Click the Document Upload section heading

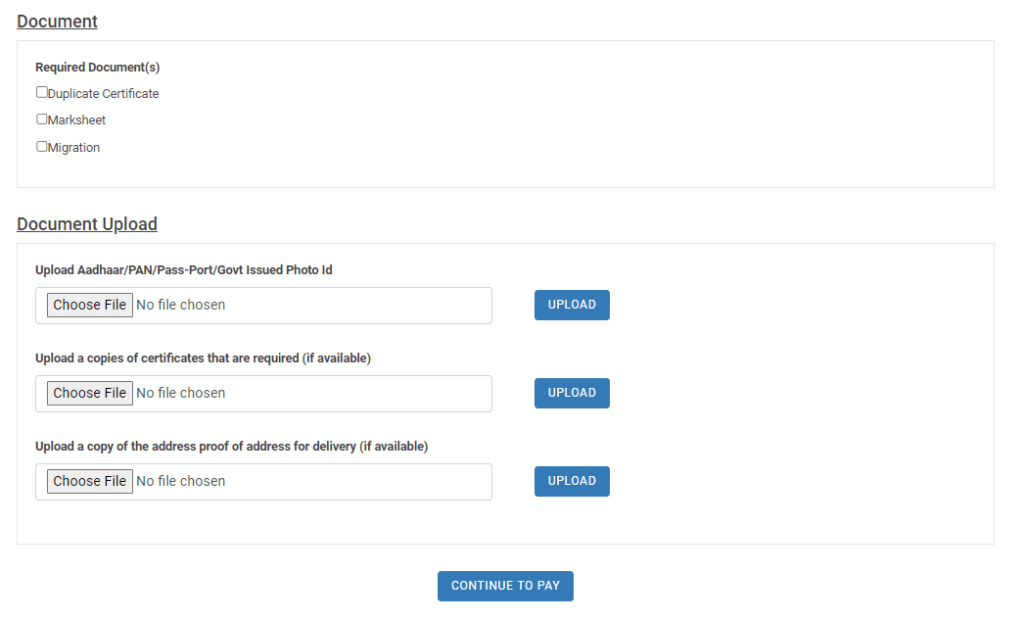(87, 224)
